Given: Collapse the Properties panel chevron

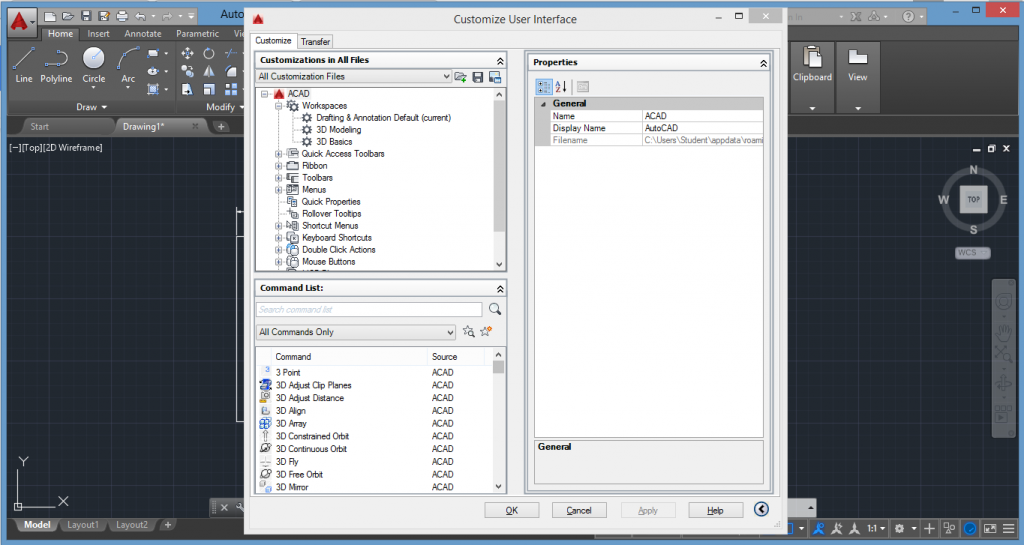Looking at the screenshot, I should (x=763, y=63).
